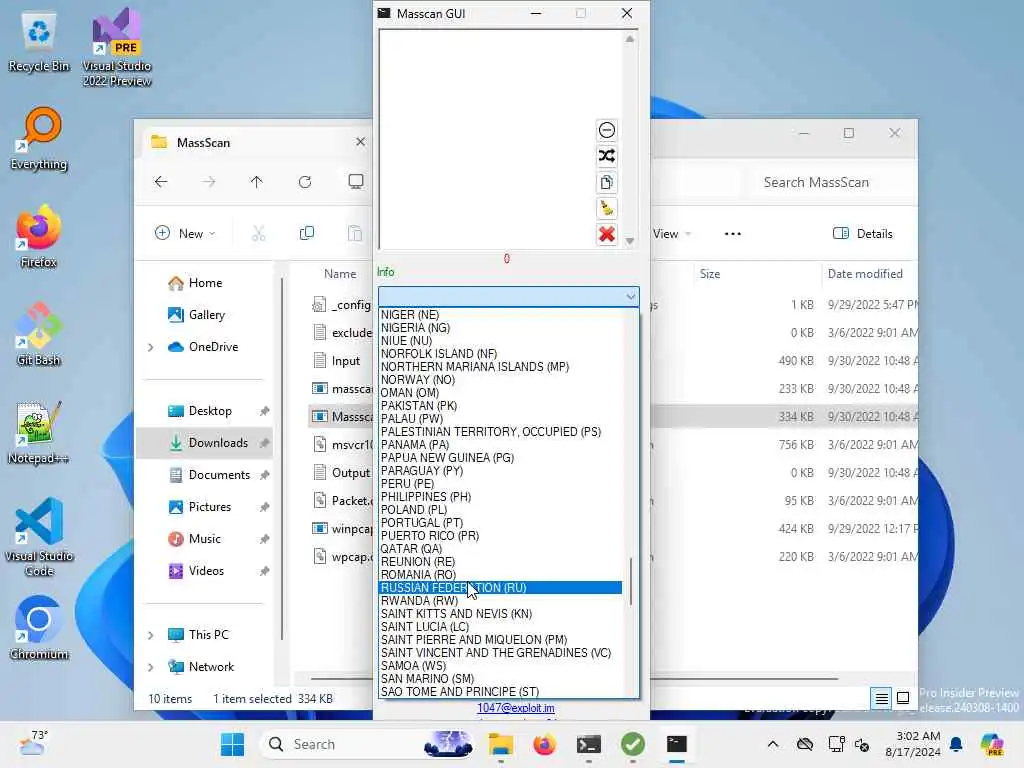Go back in MassScan Explorer window
The height and width of the screenshot is (768, 1024).
coord(161,182)
